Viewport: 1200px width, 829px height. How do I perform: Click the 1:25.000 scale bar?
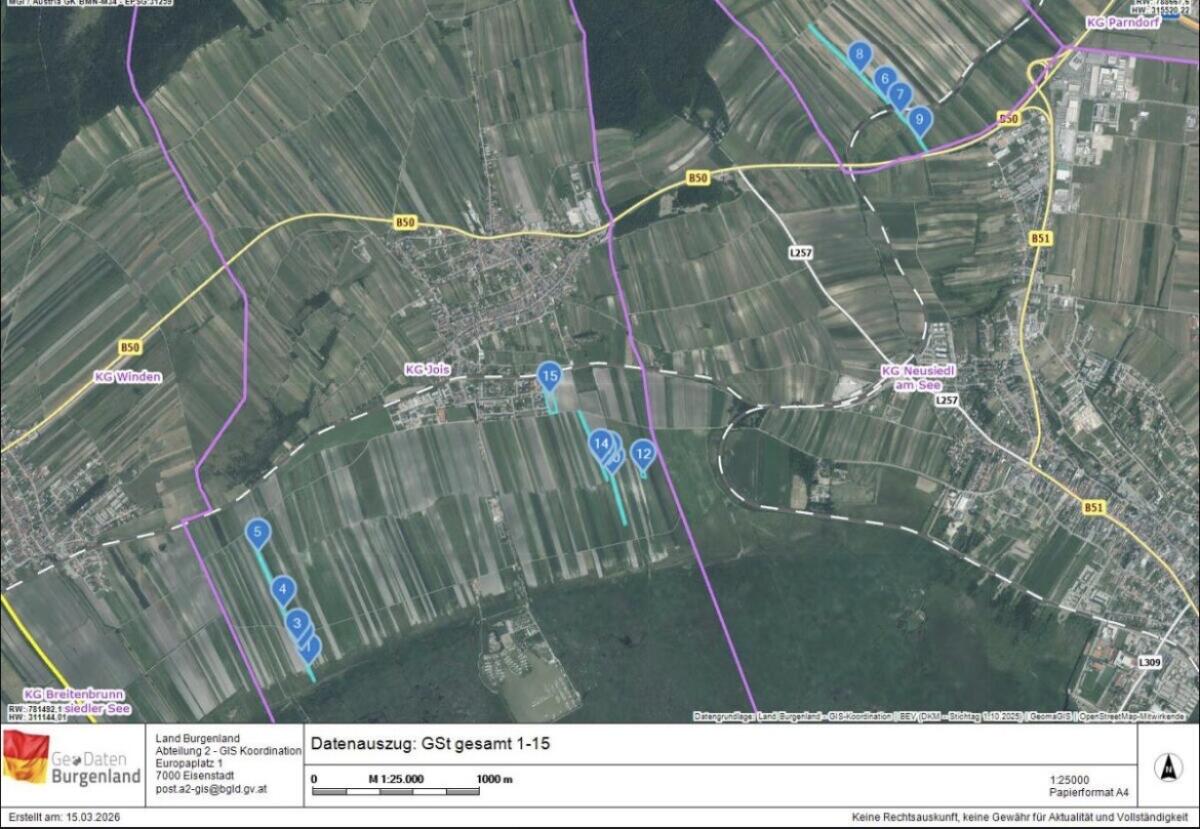(x=411, y=791)
